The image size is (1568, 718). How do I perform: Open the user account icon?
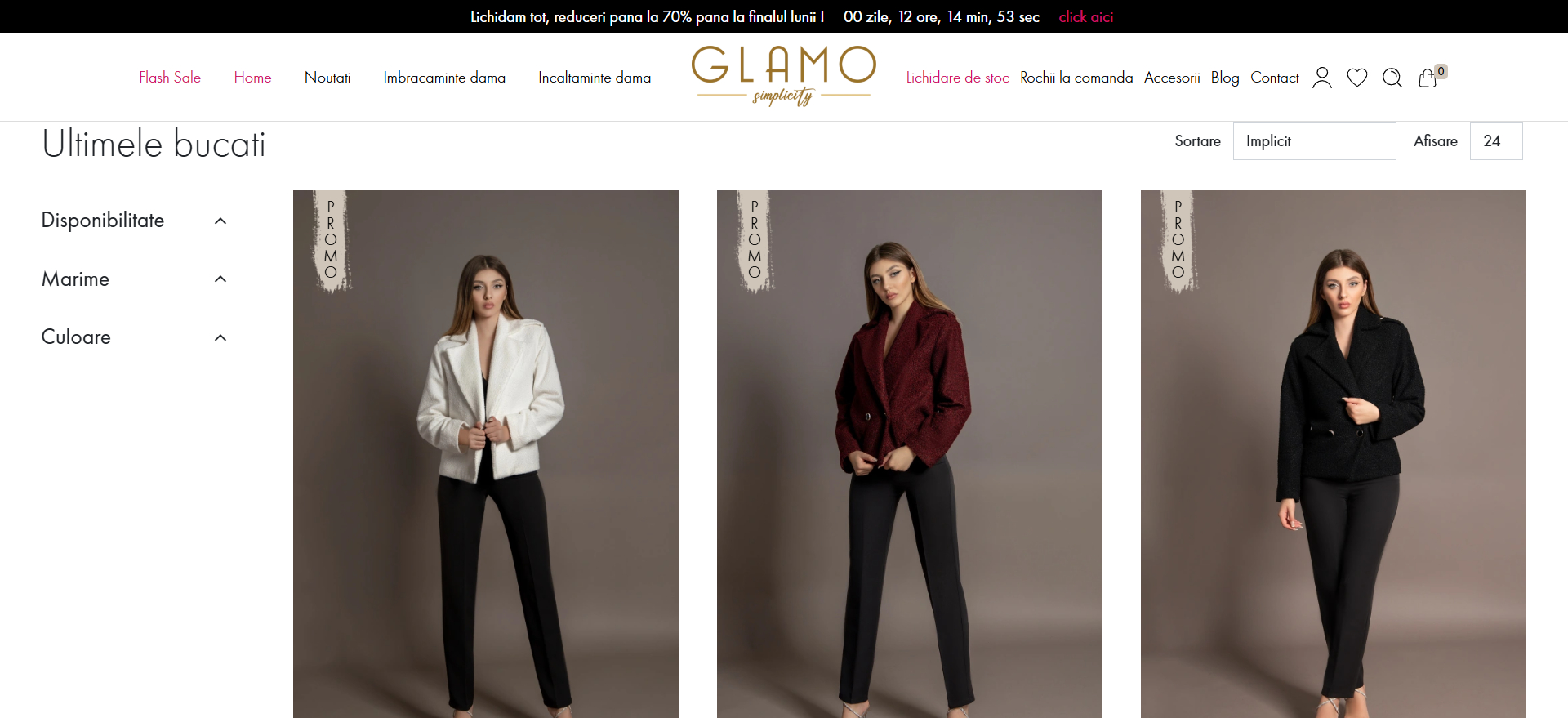(1321, 78)
